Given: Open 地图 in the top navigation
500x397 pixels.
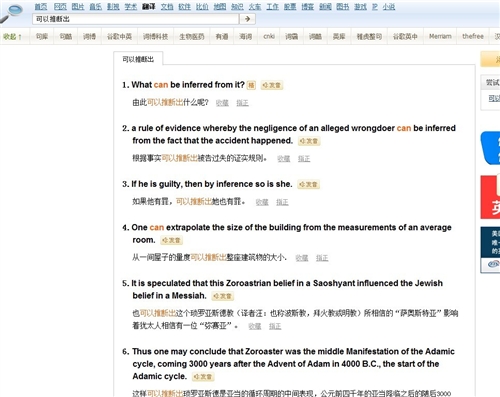Looking at the screenshot, I should pyautogui.click(x=220, y=7).
